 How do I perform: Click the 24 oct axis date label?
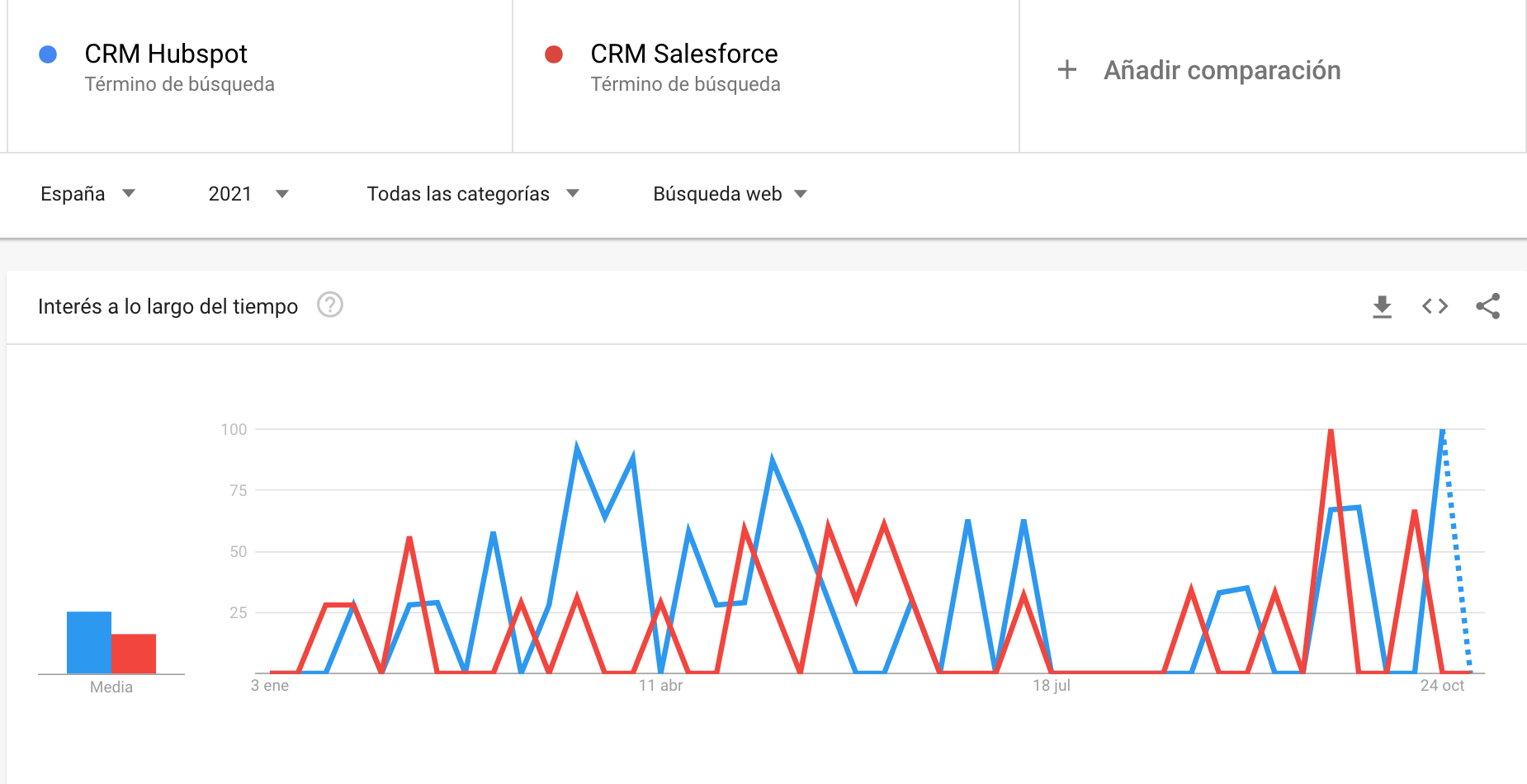[1442, 686]
